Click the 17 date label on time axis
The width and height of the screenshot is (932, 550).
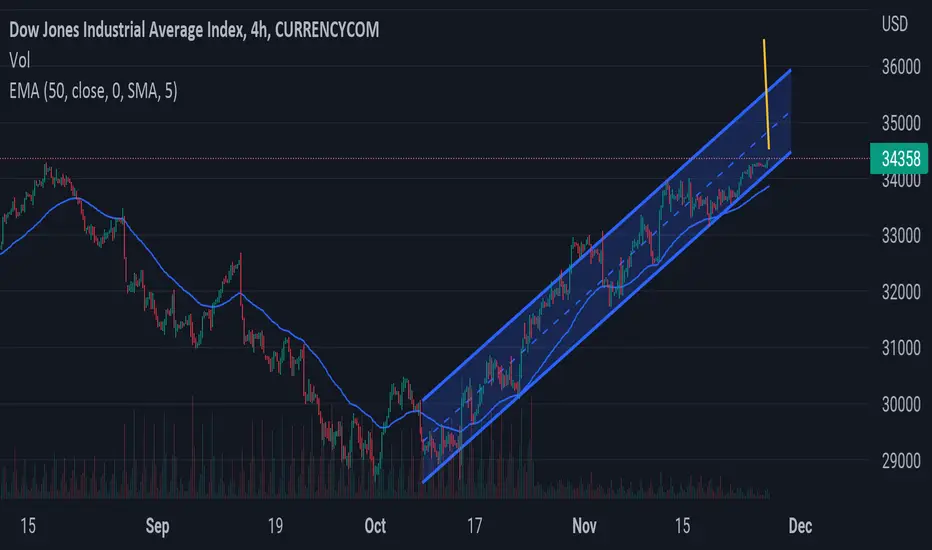point(474,526)
